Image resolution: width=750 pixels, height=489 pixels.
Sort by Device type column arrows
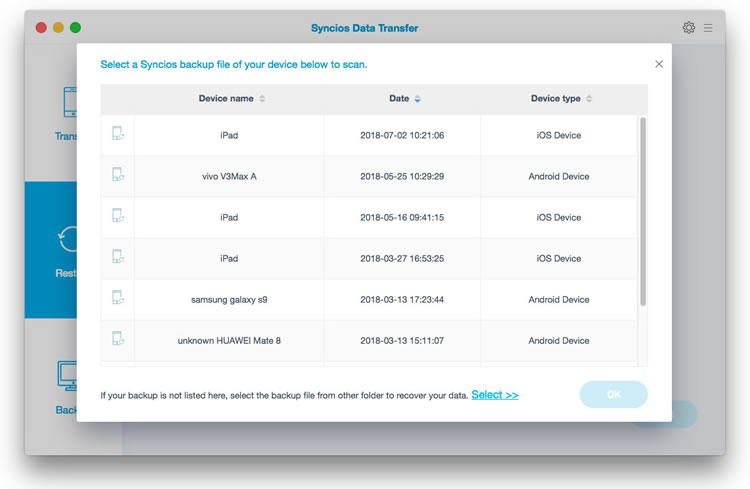[589, 99]
